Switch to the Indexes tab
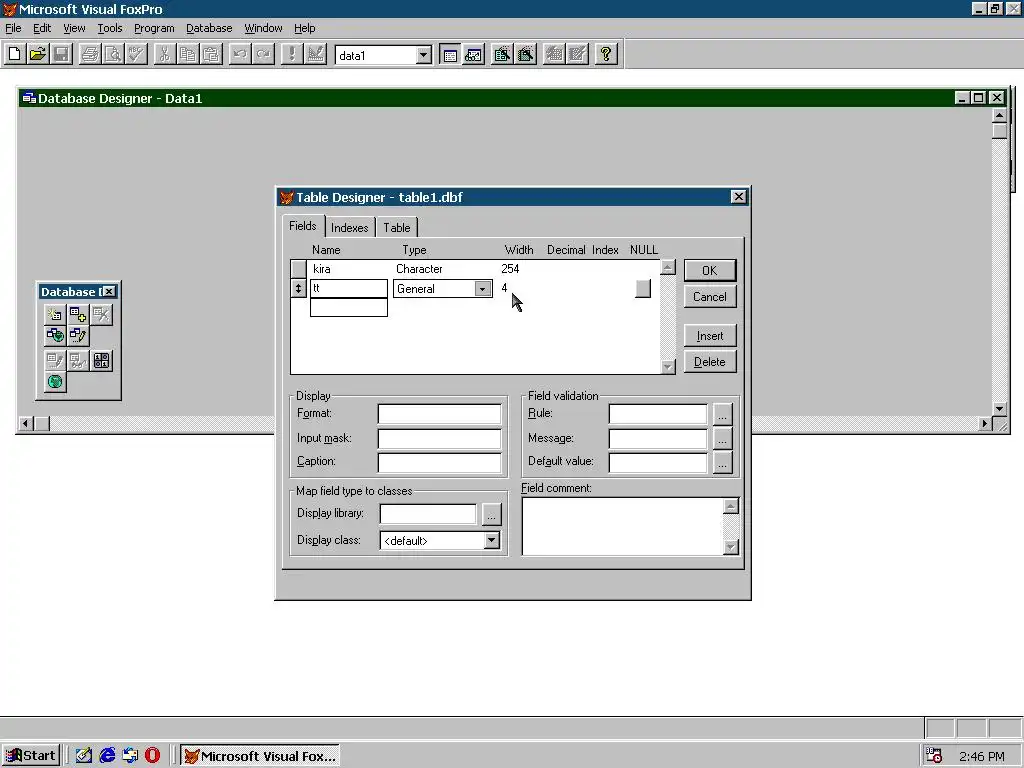 (x=349, y=227)
